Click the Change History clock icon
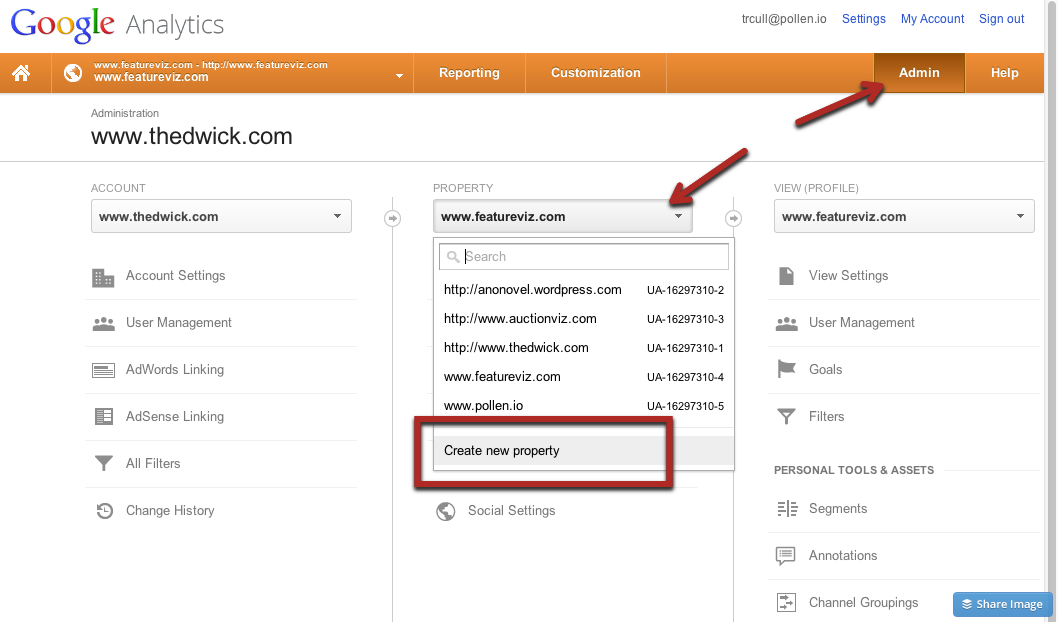Screen dimensions: 1062x631 (104, 510)
